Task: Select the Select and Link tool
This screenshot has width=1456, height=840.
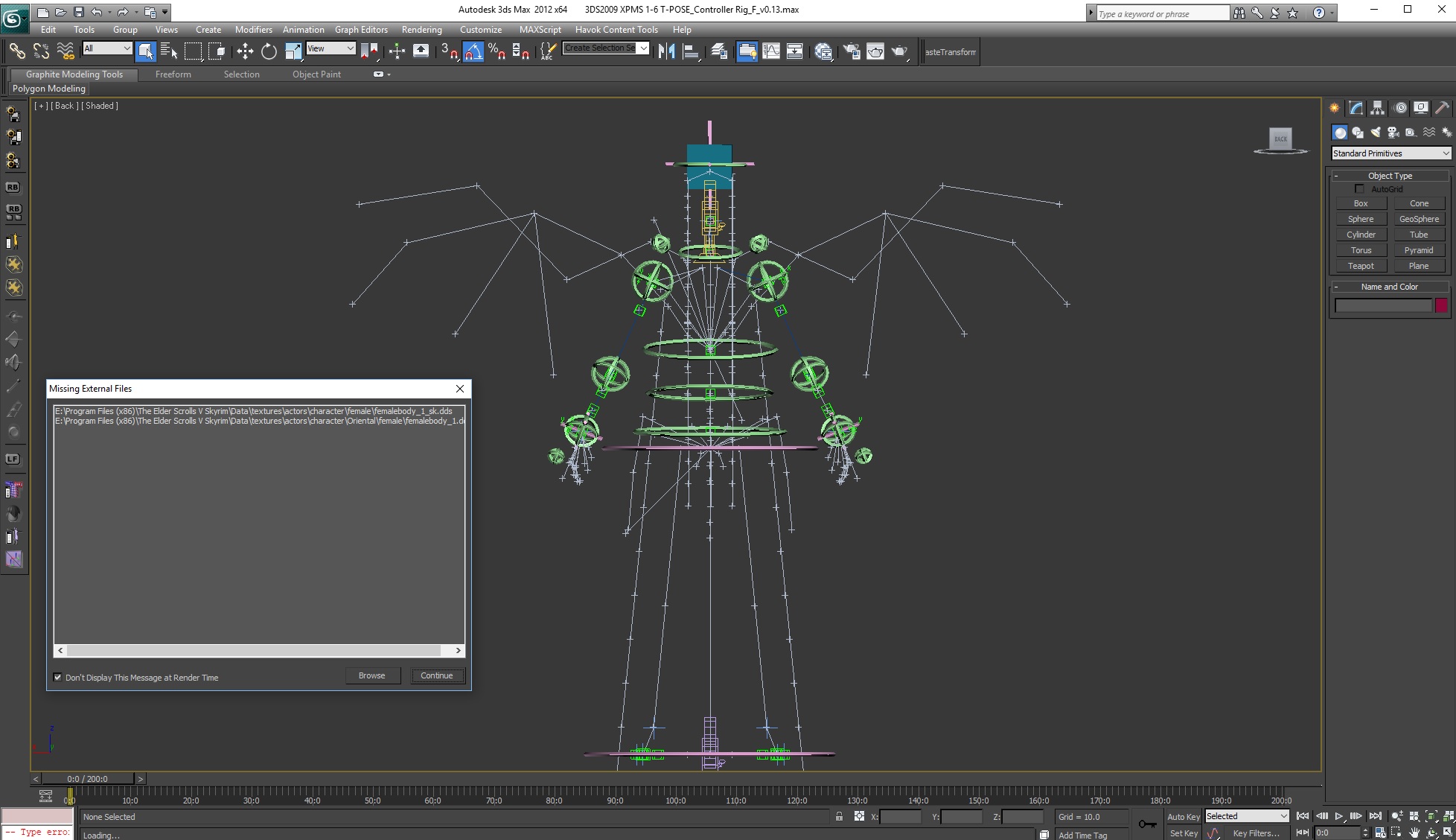Action: (x=16, y=51)
